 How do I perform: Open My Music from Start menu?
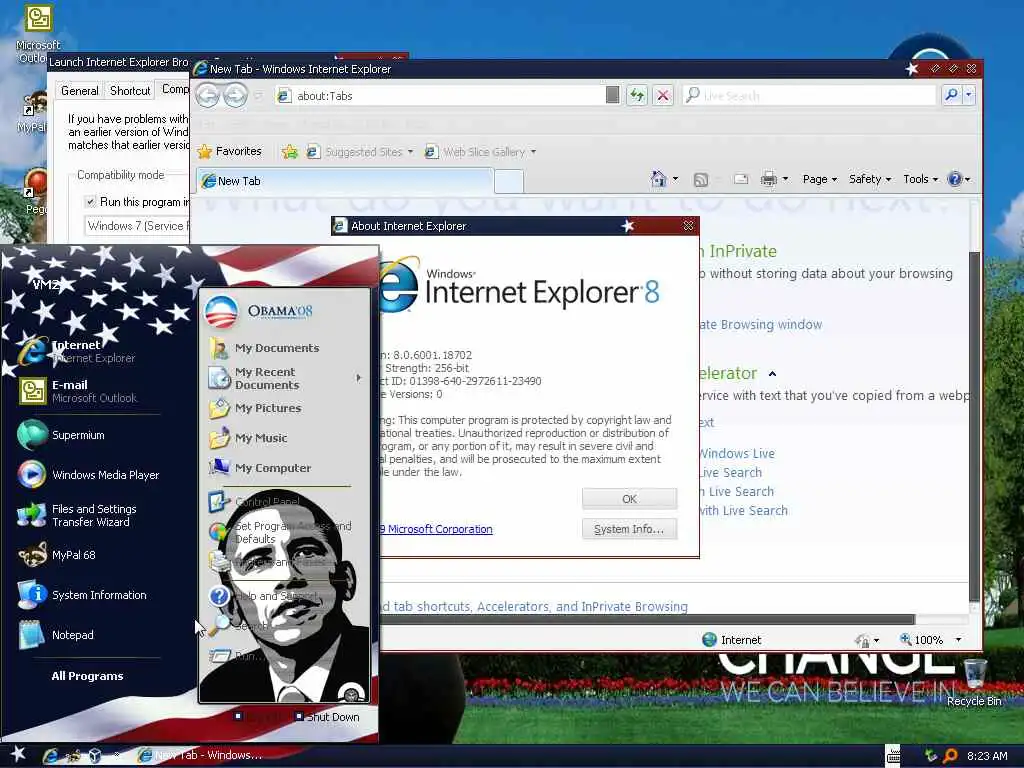click(x=261, y=438)
